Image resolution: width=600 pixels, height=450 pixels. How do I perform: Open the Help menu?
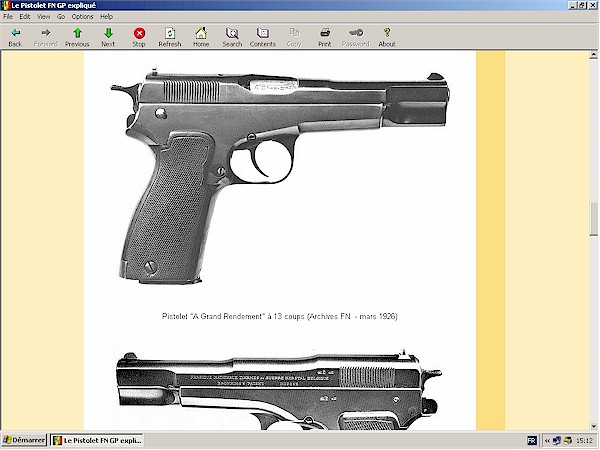(x=106, y=17)
